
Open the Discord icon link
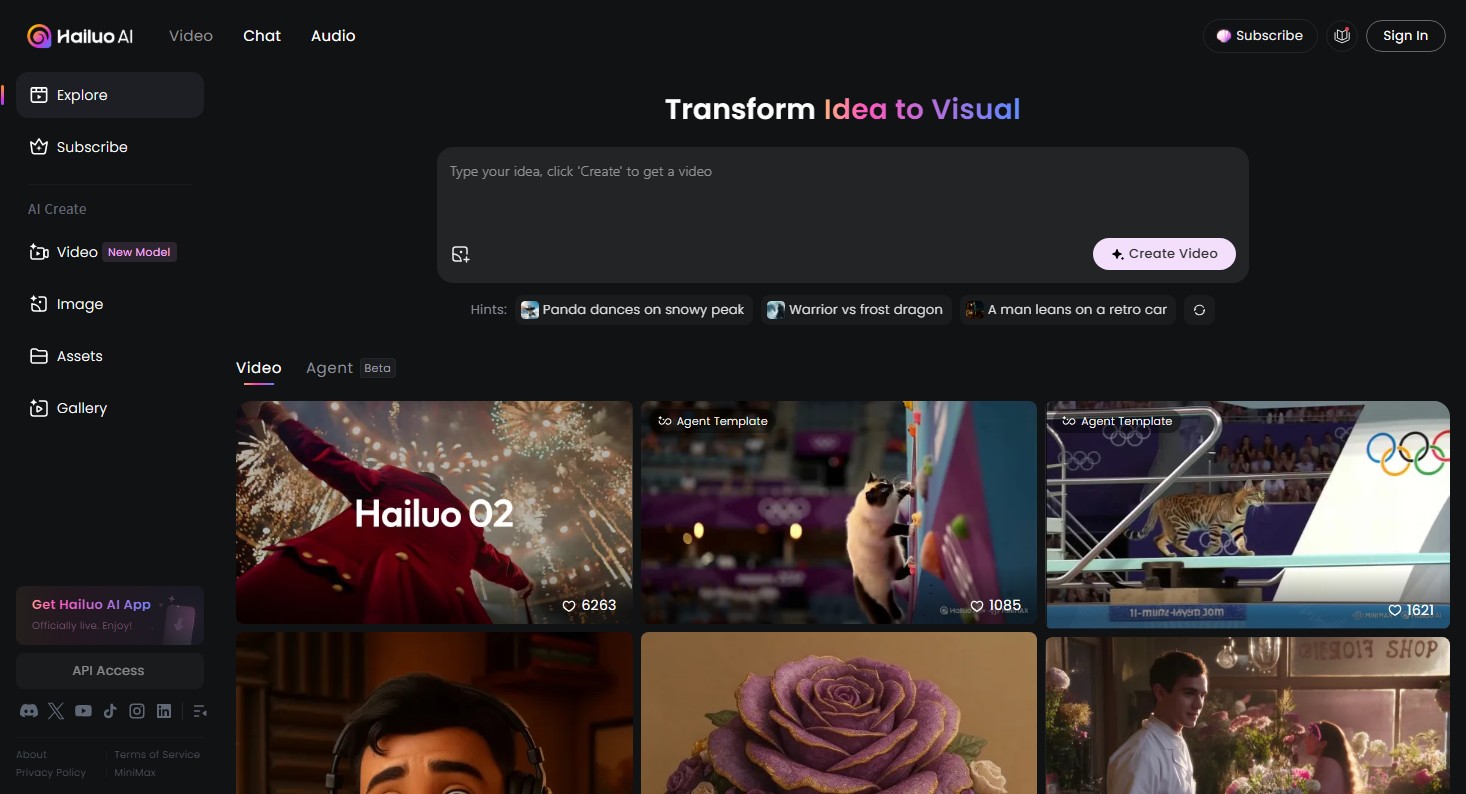click(x=29, y=711)
